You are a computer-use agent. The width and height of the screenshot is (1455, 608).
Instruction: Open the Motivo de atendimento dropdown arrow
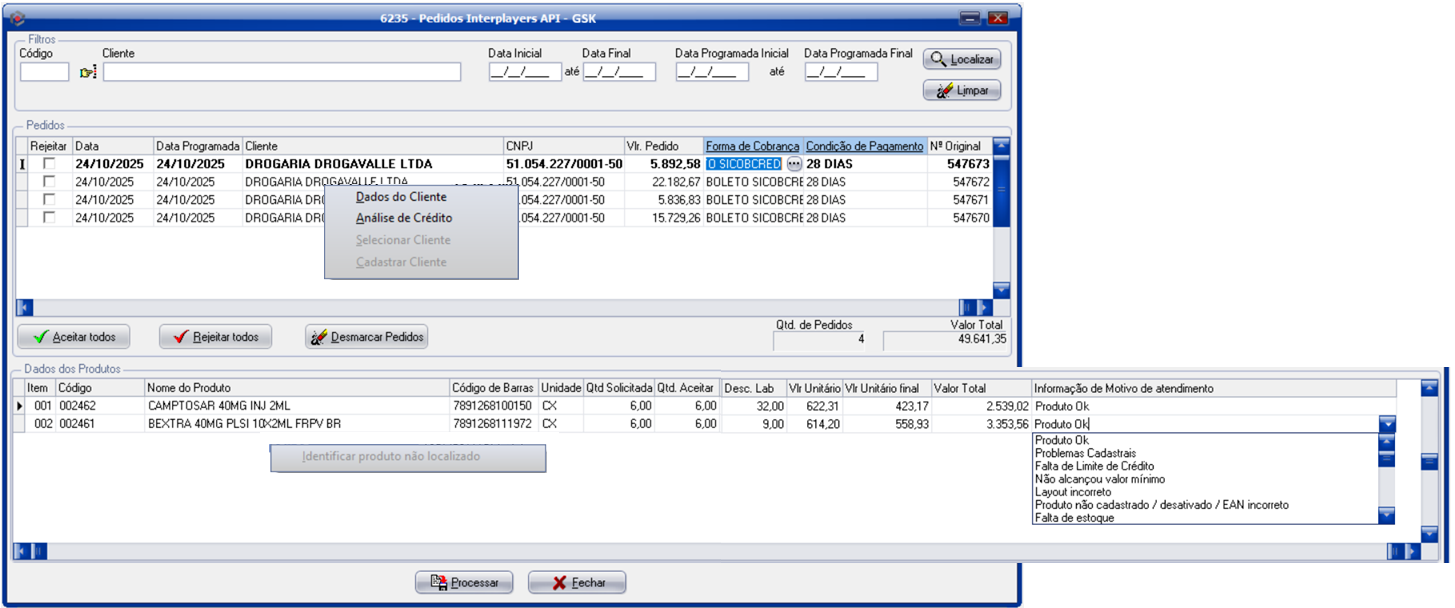[1386, 425]
